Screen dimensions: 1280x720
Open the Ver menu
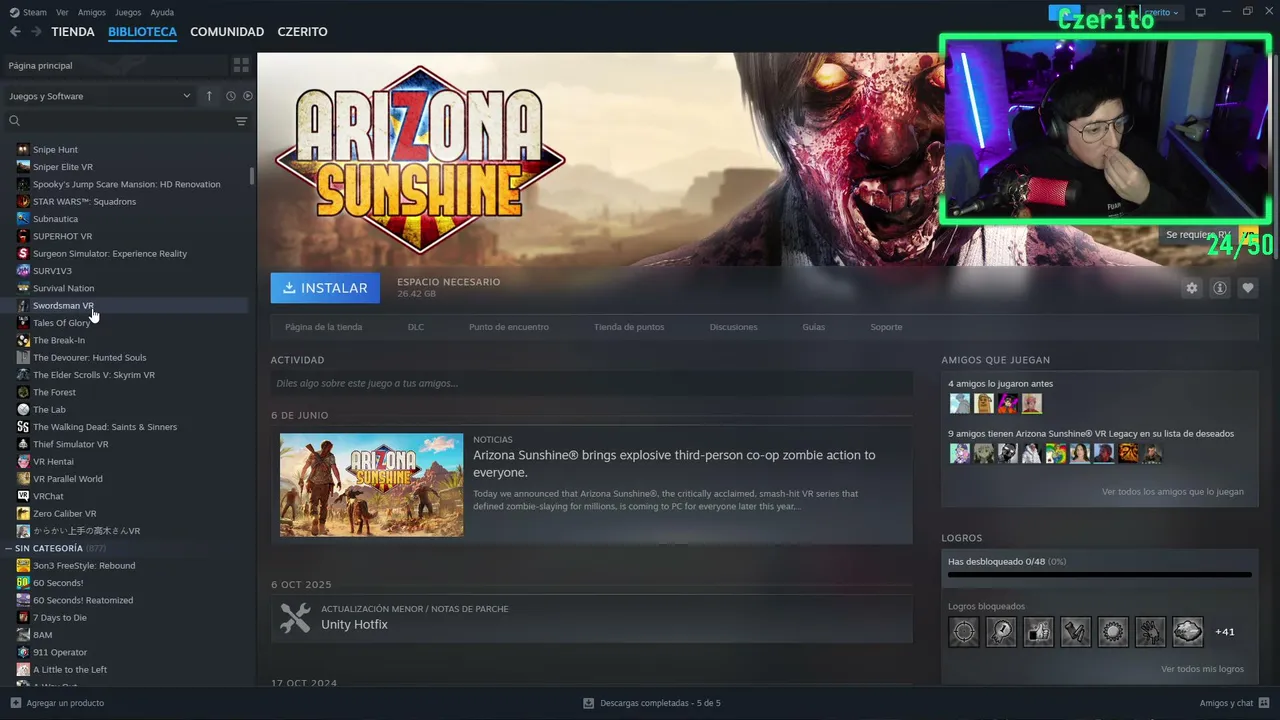[x=62, y=12]
